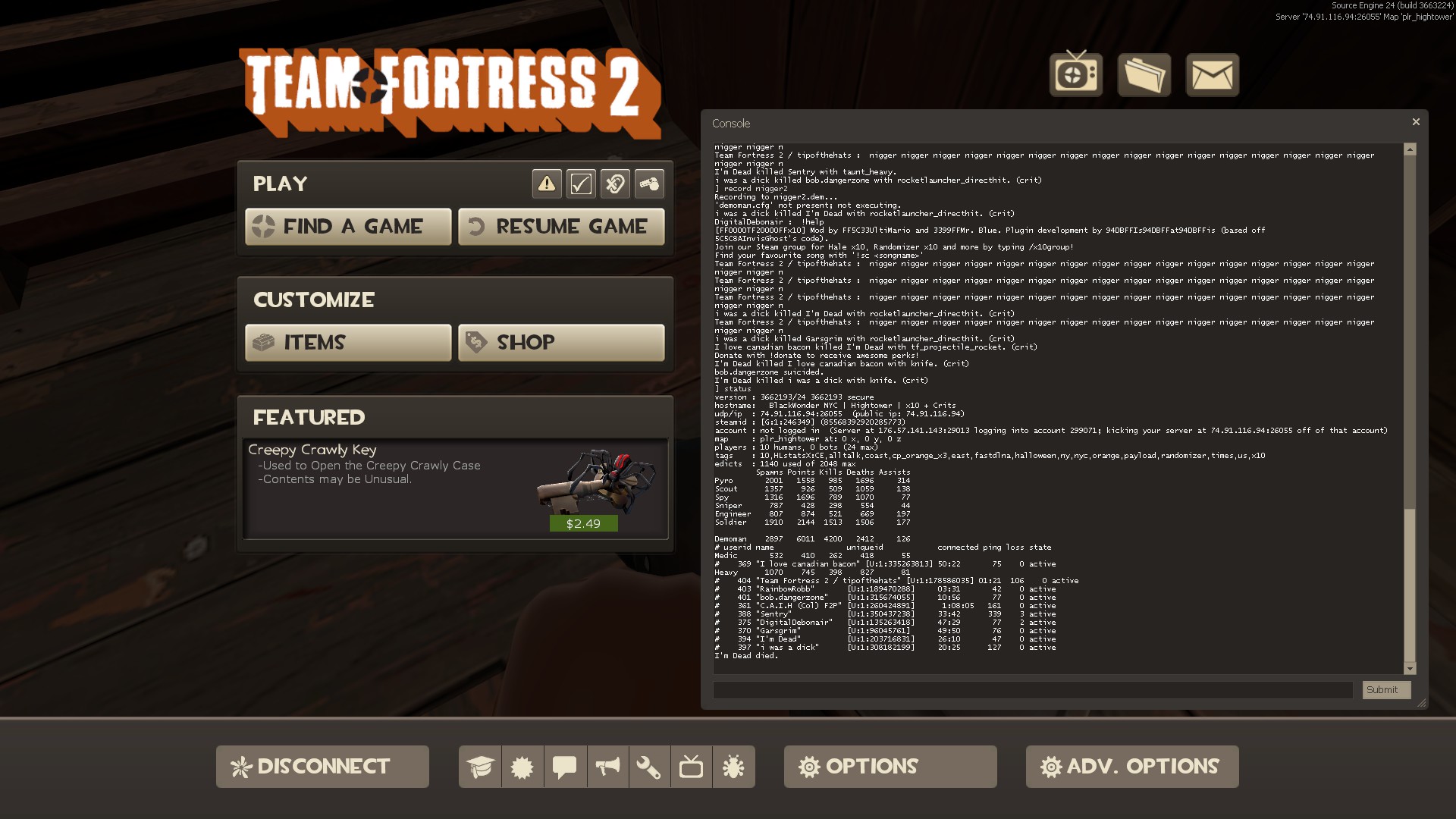Click the muted players ear icon

click(615, 184)
